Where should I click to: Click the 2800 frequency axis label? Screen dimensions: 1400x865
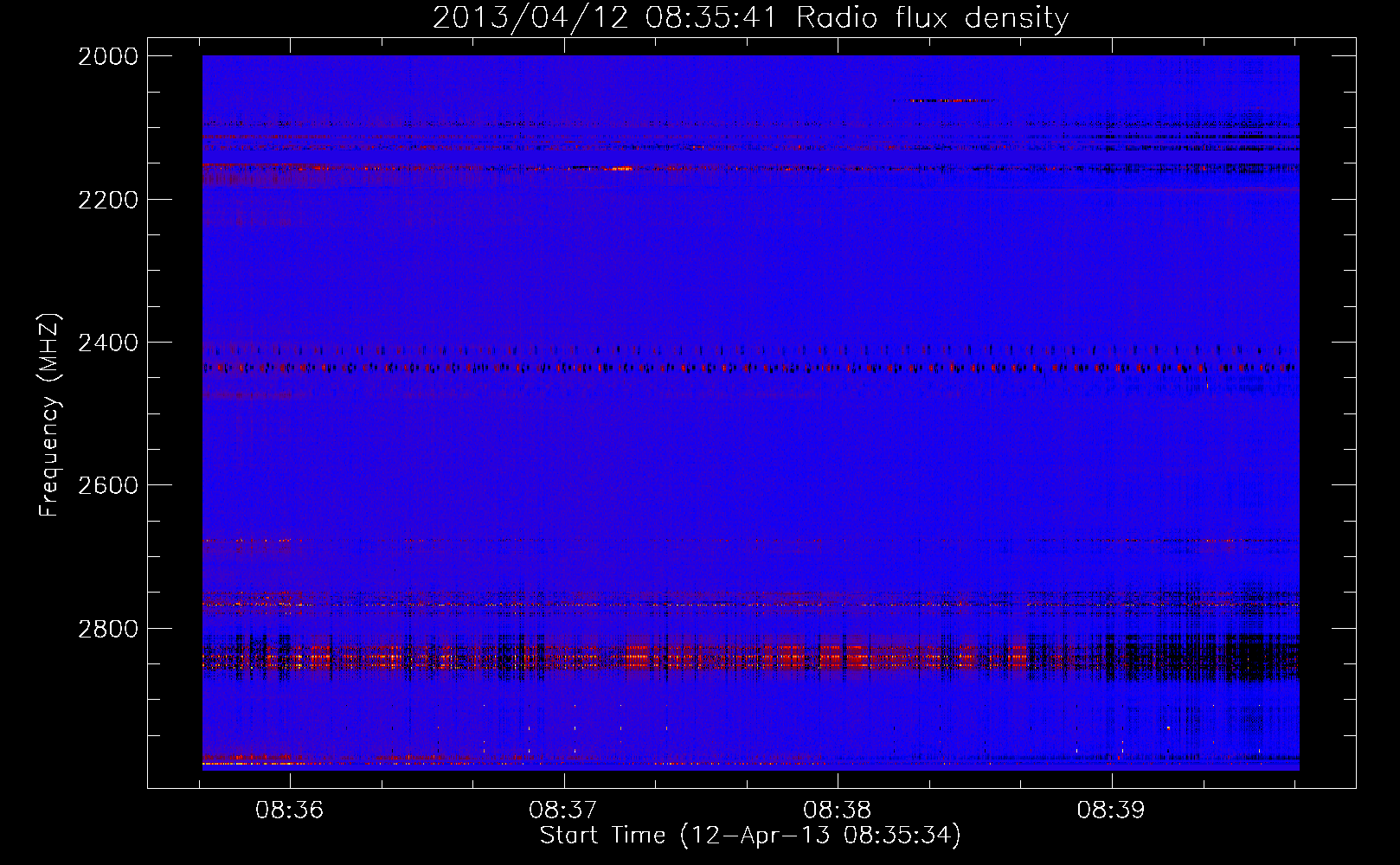pos(108,629)
